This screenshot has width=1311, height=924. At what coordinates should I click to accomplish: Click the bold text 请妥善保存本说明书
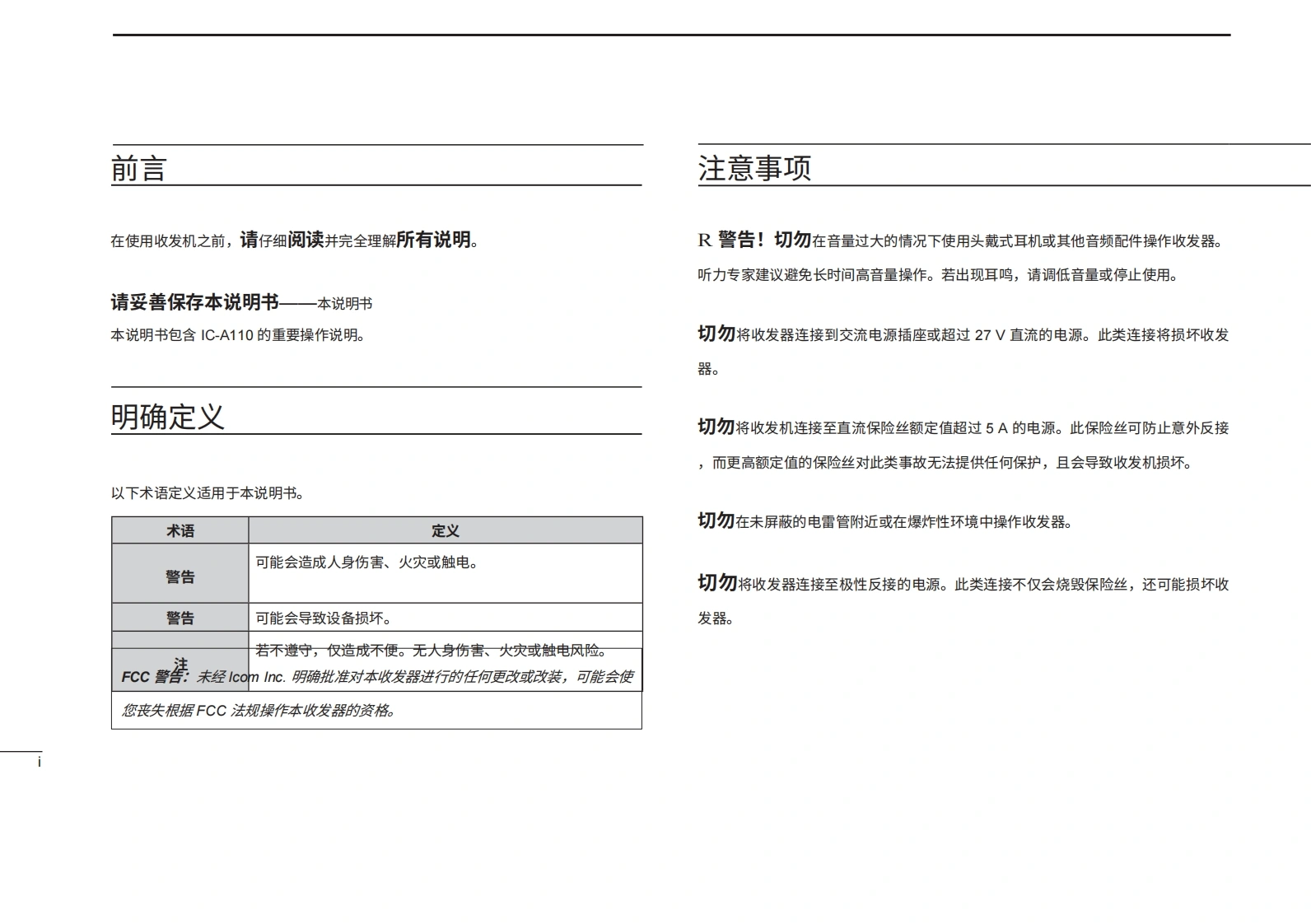(195, 303)
